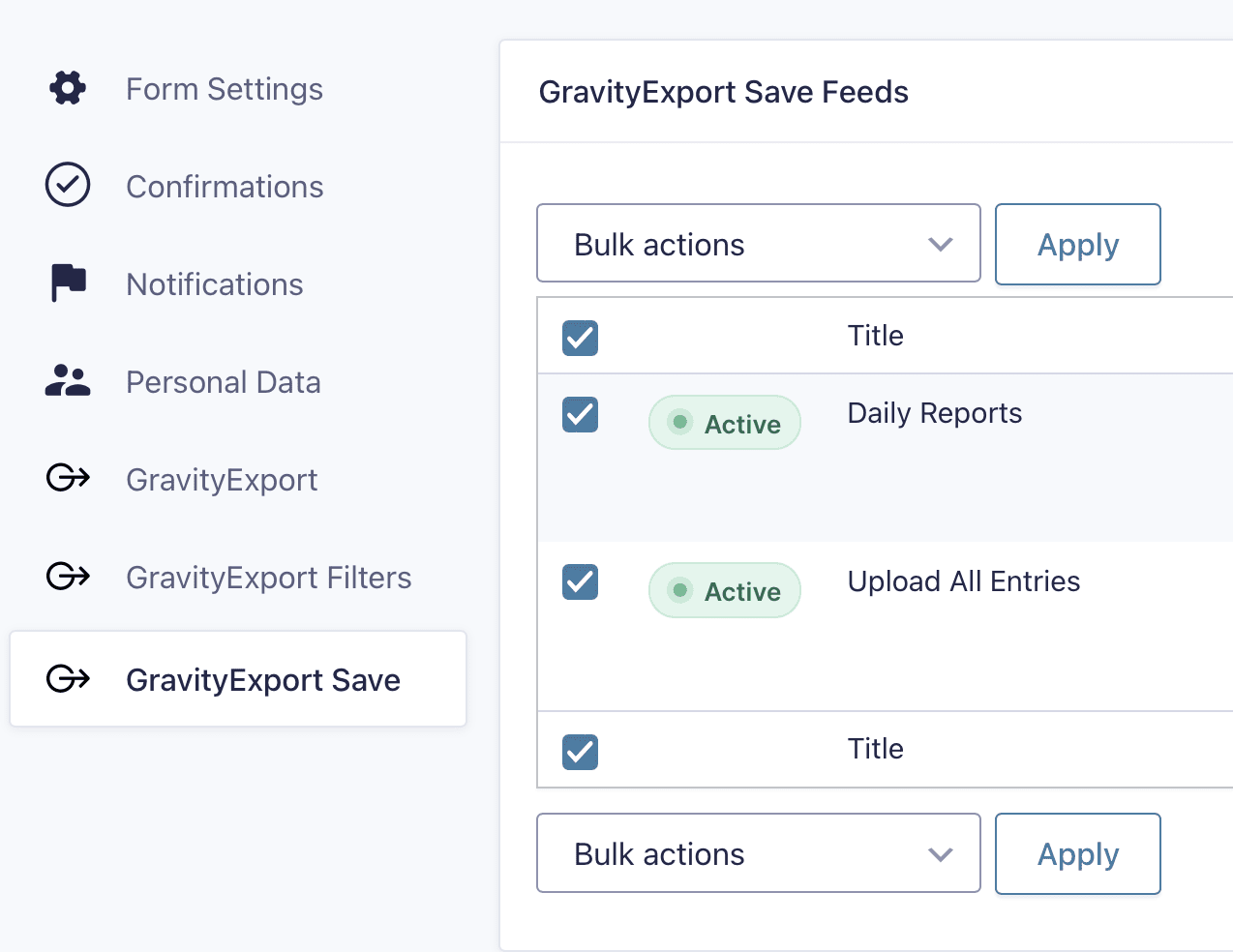Open the GravityExport Filters settings page
1233x952 pixels.
(x=268, y=577)
